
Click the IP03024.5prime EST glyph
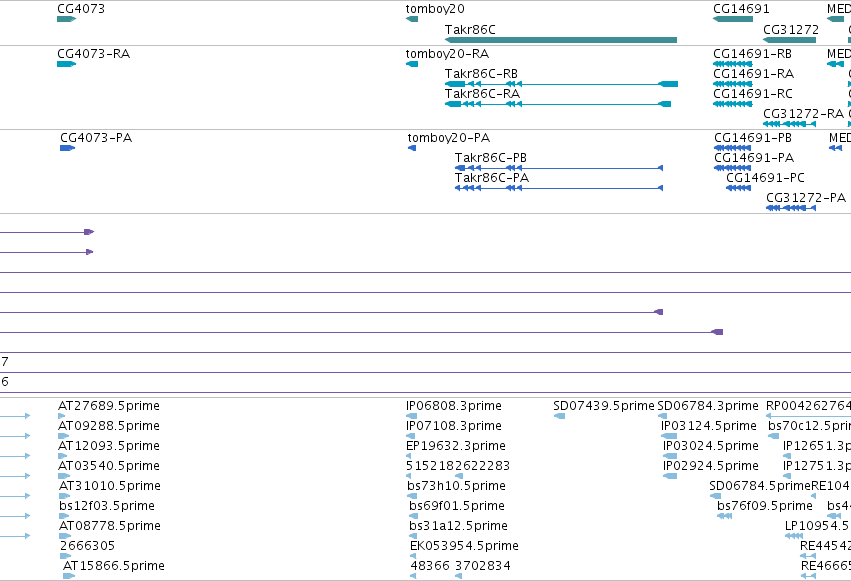pos(670,456)
